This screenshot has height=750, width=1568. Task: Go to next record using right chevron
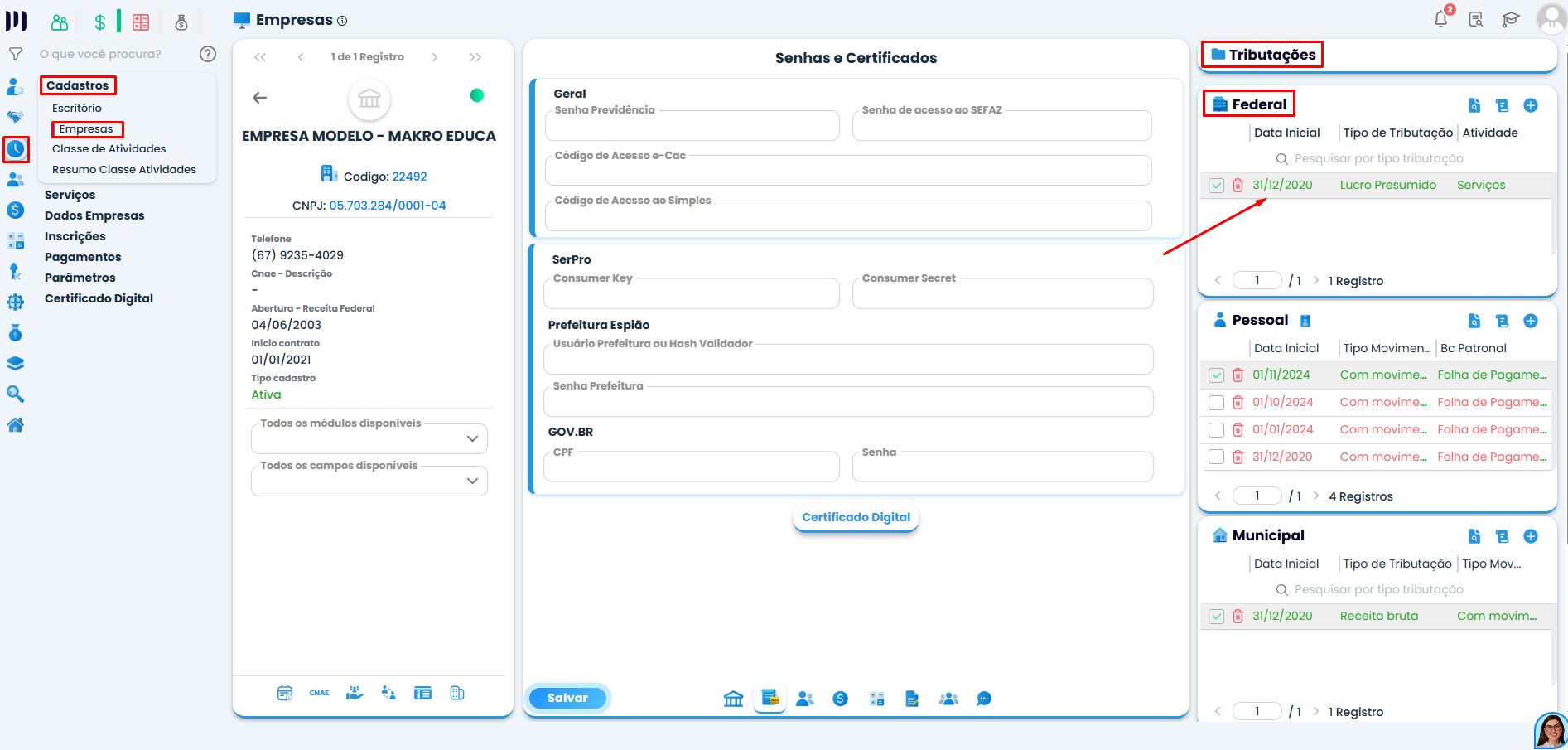coord(435,57)
